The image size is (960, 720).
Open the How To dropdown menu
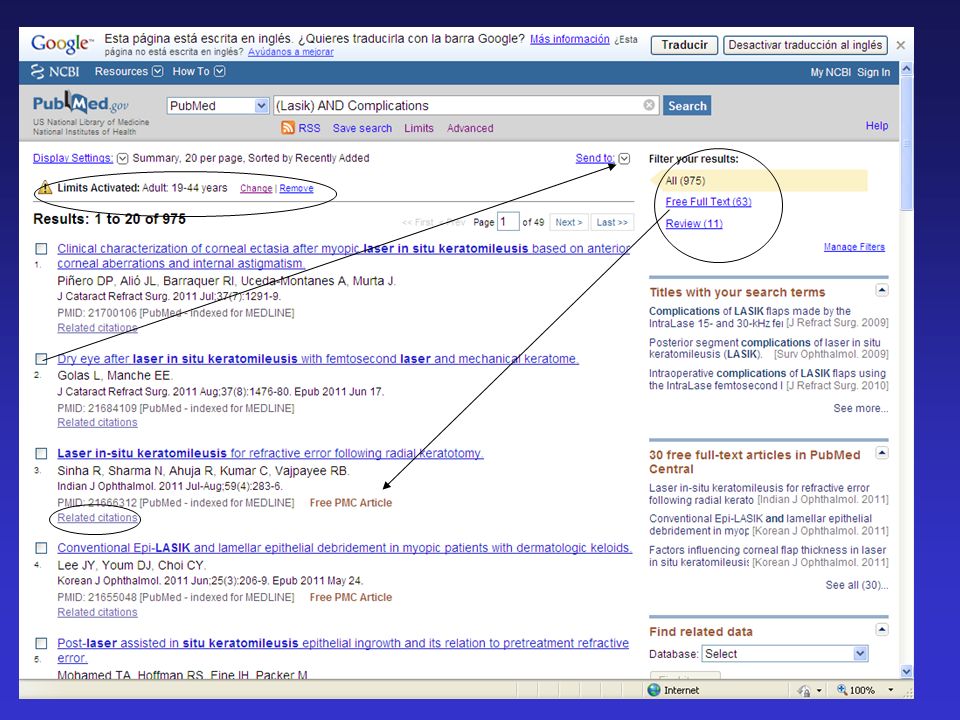198,72
